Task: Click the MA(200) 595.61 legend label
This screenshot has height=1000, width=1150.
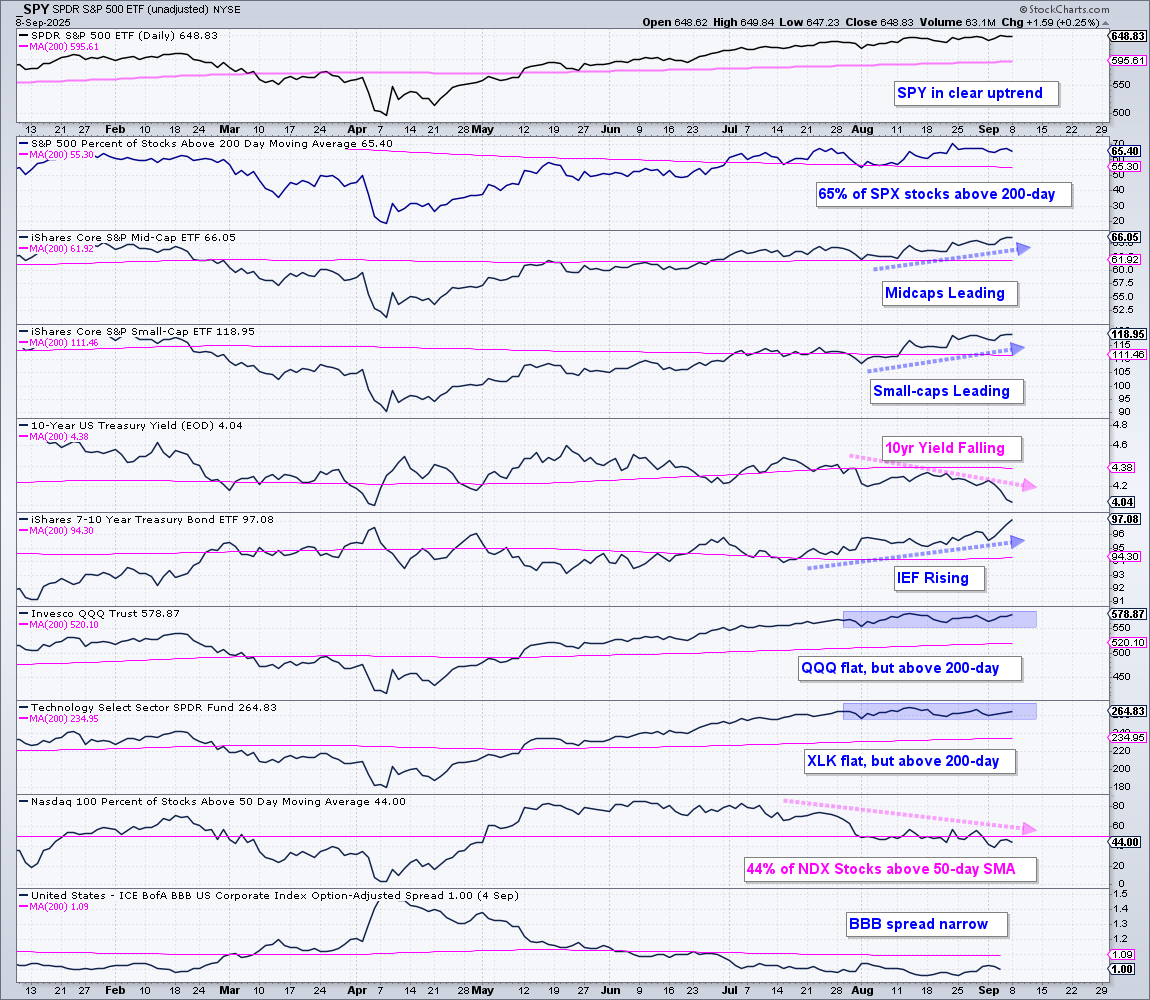Action: click(59, 47)
